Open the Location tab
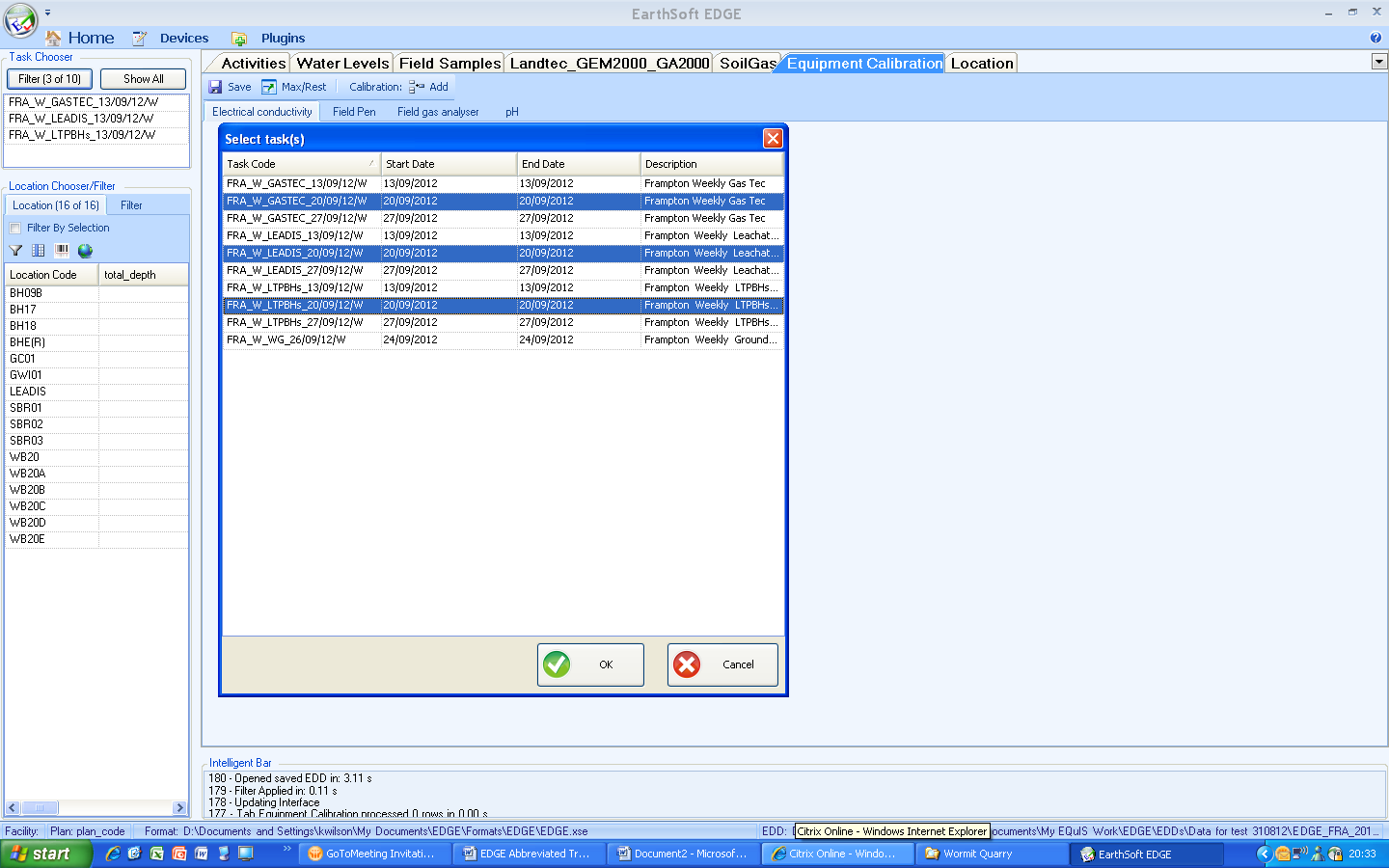Screen dimensions: 1389x868 pos(982,64)
